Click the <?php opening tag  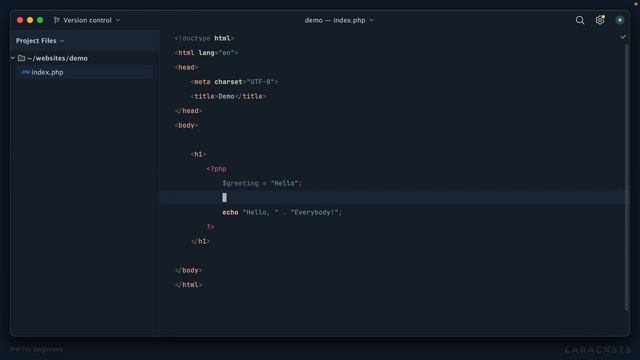pyautogui.click(x=216, y=169)
